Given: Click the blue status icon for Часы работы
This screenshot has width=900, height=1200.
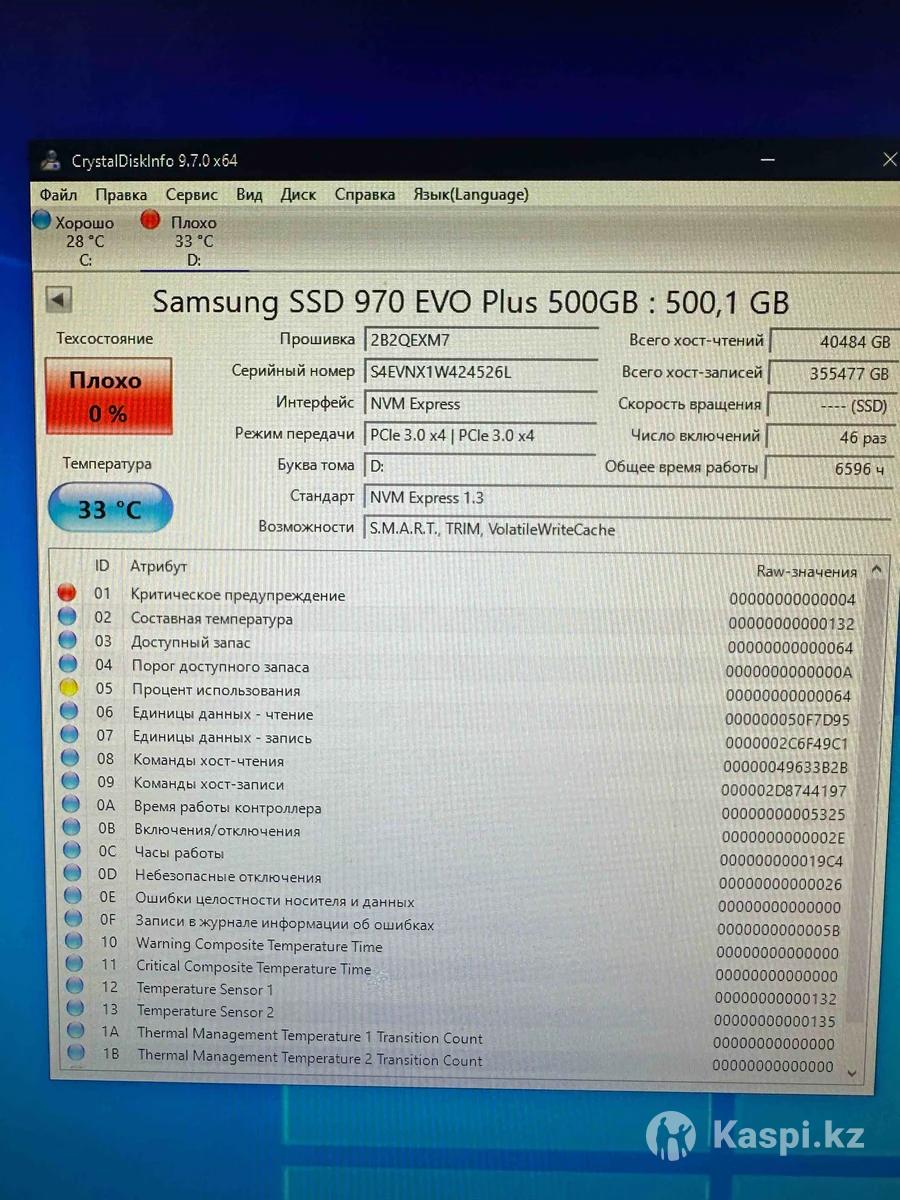Looking at the screenshot, I should 71,851.
